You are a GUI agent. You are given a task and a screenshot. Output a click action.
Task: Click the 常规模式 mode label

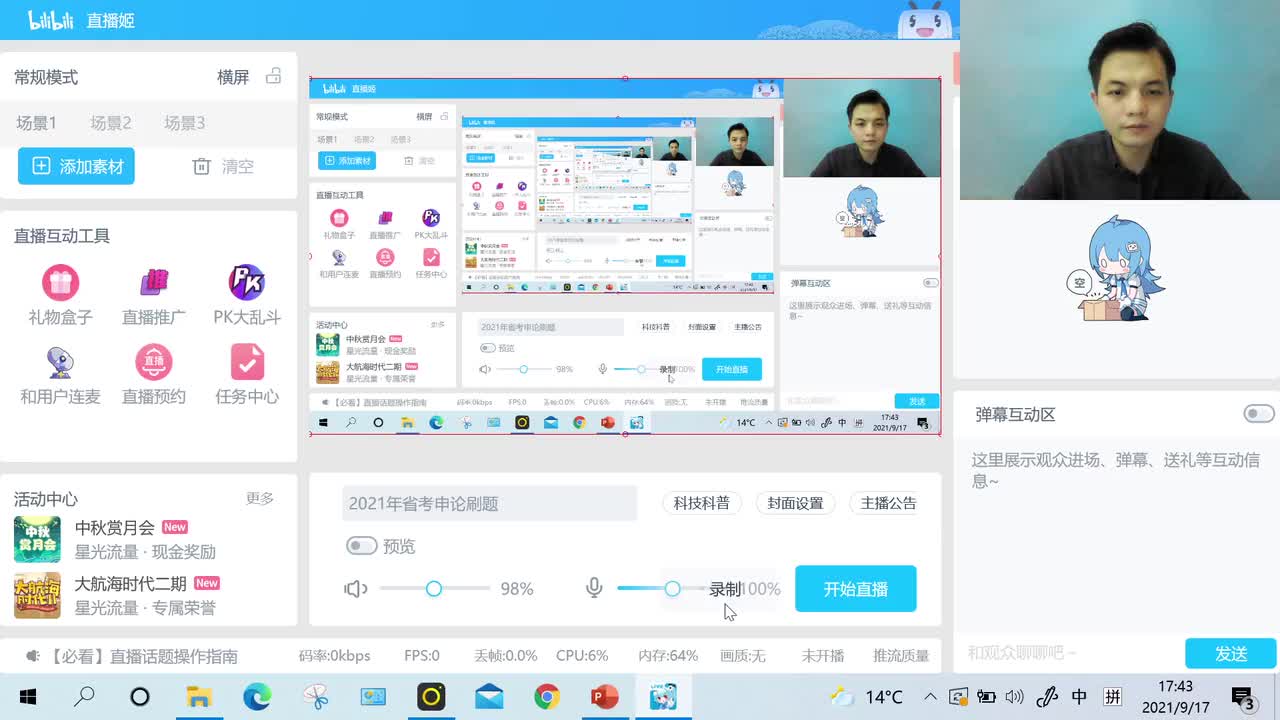[46, 77]
